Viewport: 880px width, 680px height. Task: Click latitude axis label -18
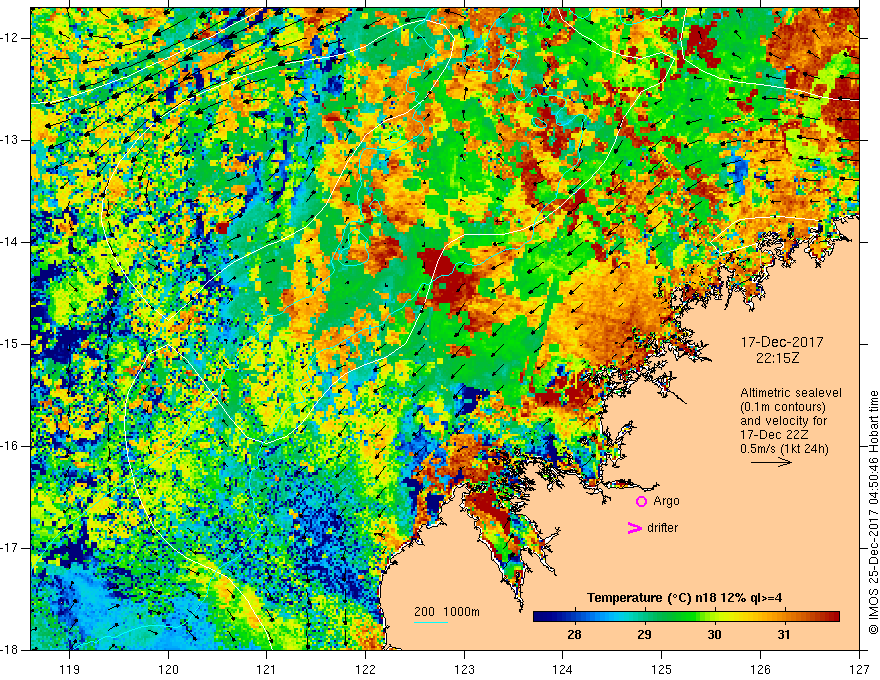point(11,650)
